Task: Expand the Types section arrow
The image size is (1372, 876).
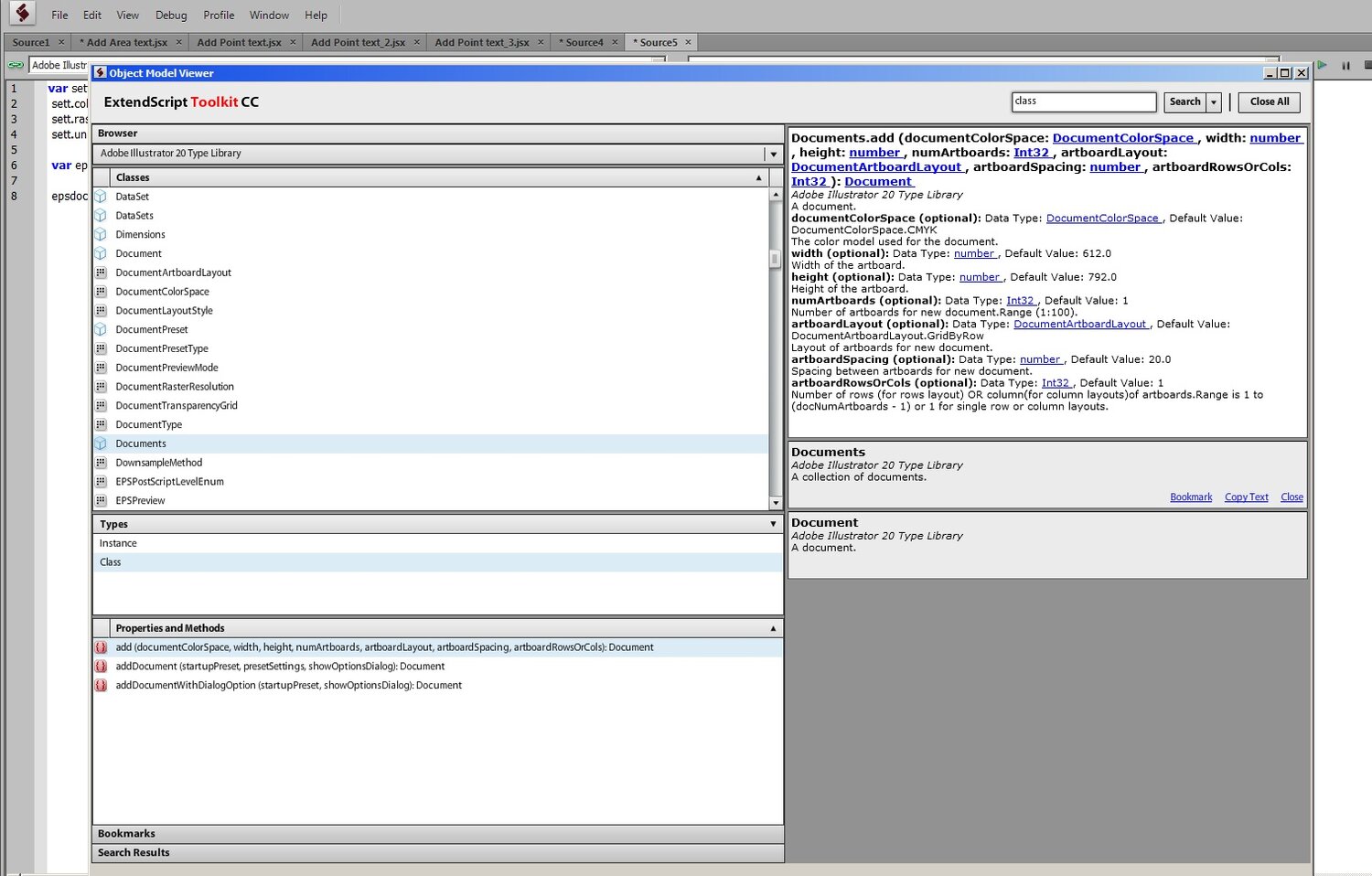Action: [773, 524]
